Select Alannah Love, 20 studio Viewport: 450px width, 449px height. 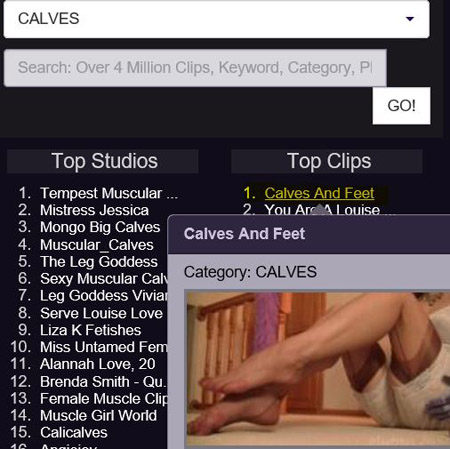coord(98,364)
